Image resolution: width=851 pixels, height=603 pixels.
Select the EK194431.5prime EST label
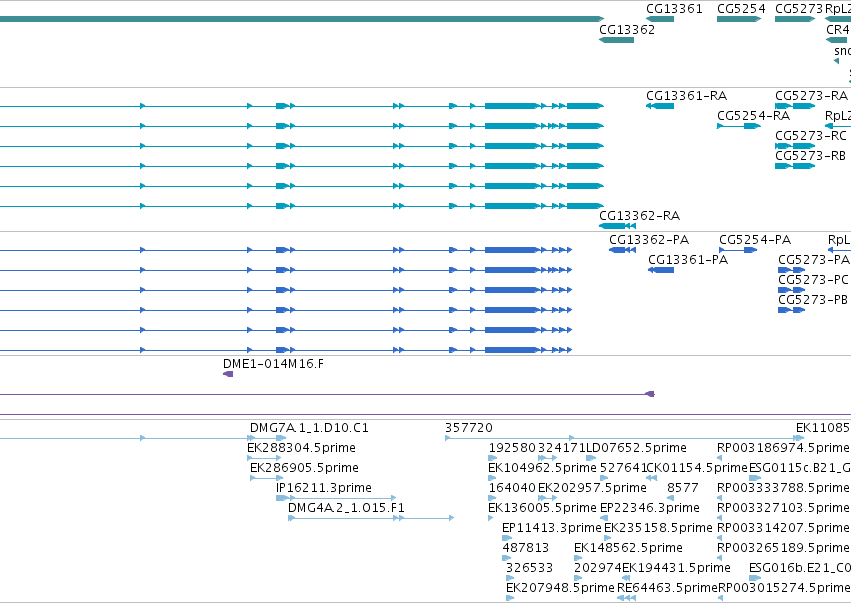click(x=676, y=568)
